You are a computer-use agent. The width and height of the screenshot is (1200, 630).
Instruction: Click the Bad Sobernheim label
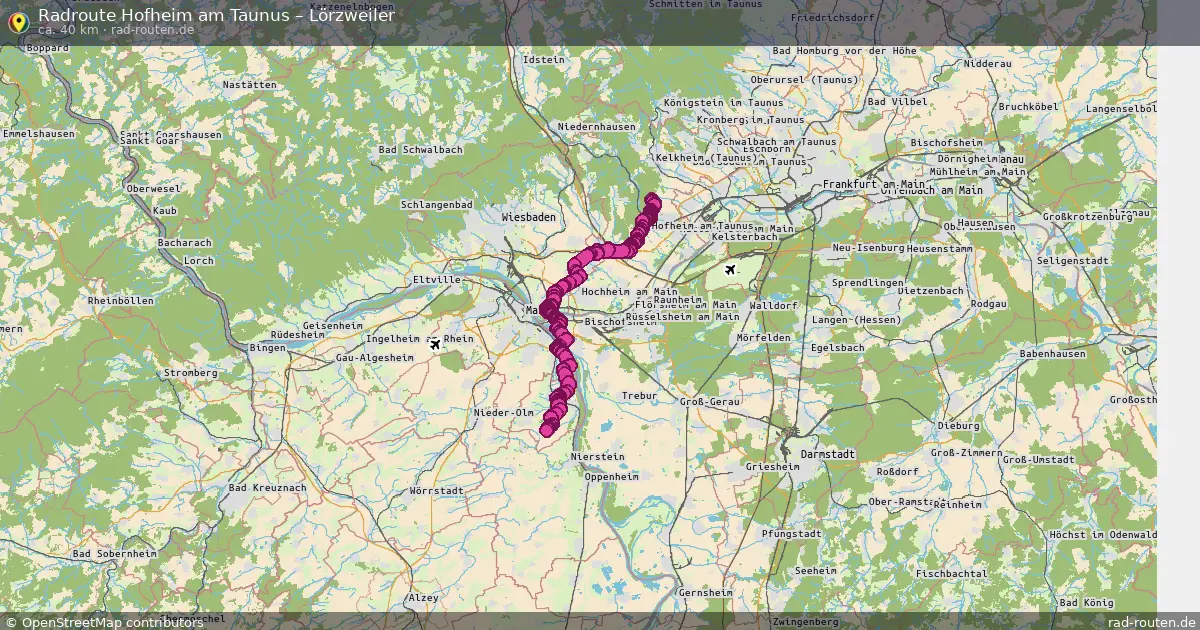pyautogui.click(x=115, y=554)
